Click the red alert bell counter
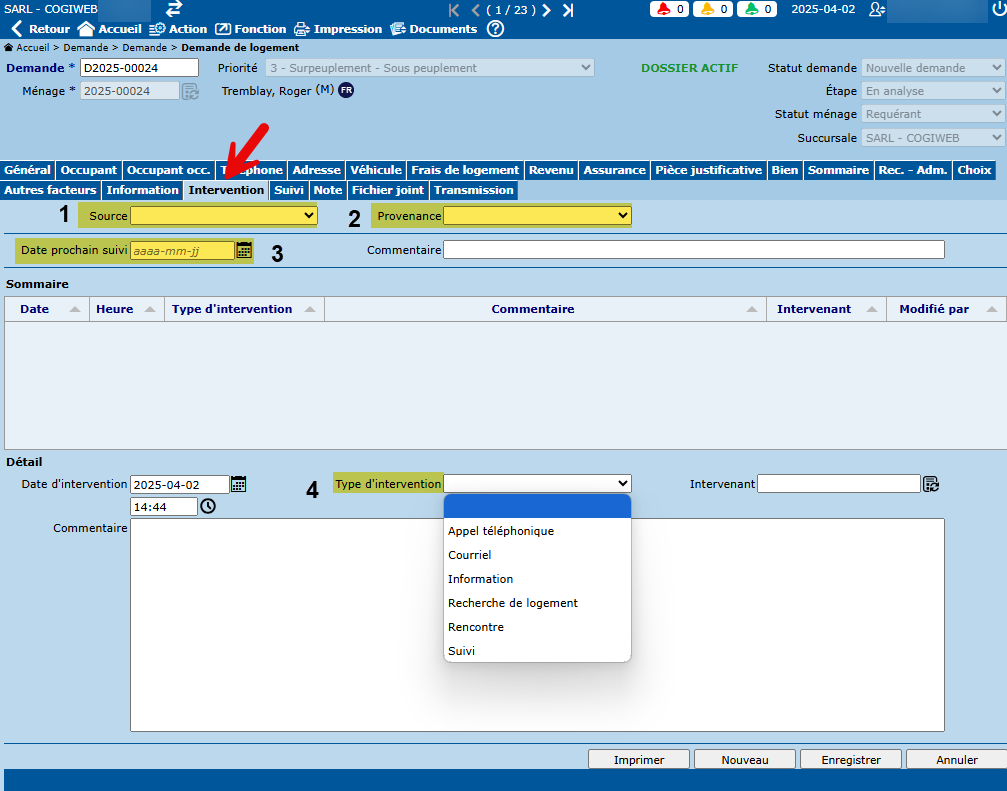1007x791 pixels. (669, 10)
